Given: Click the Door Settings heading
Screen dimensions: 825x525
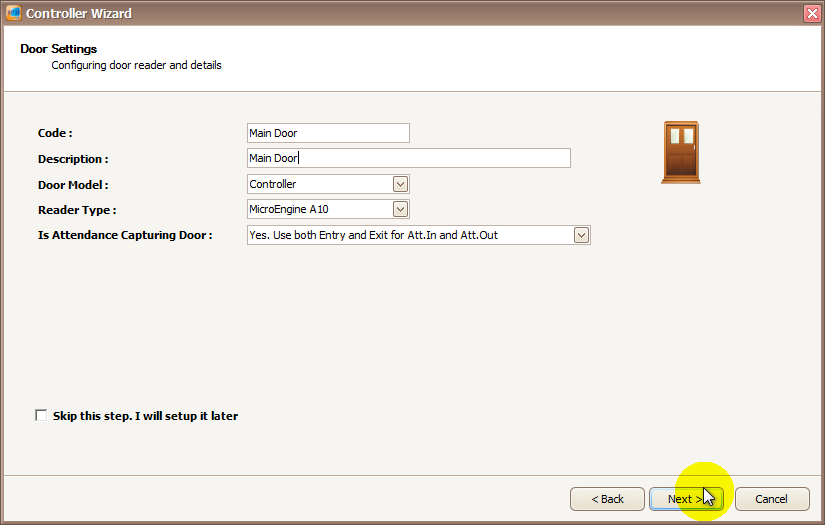Looking at the screenshot, I should coord(58,49).
